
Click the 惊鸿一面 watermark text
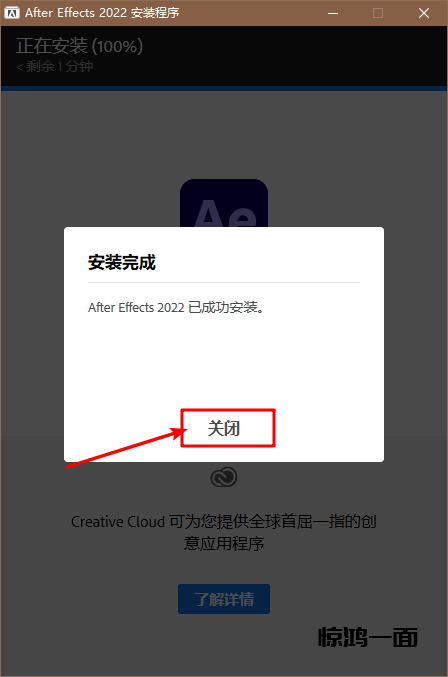(x=368, y=637)
